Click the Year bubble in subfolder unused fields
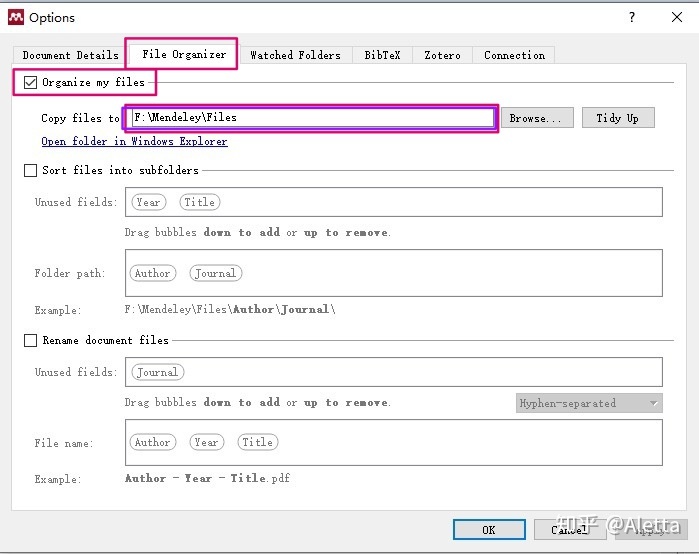 point(149,202)
